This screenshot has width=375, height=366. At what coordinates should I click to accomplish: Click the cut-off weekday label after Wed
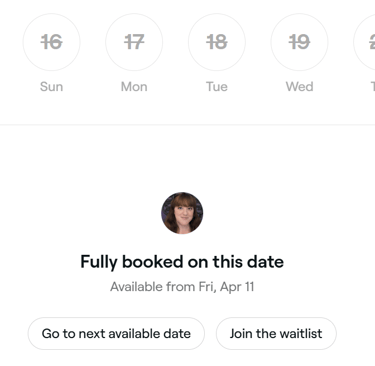click(x=373, y=87)
